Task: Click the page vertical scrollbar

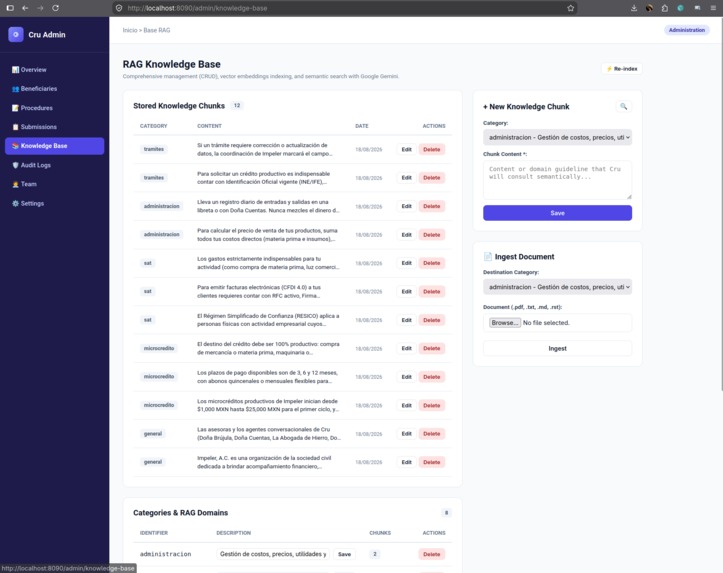Action: [721, 203]
